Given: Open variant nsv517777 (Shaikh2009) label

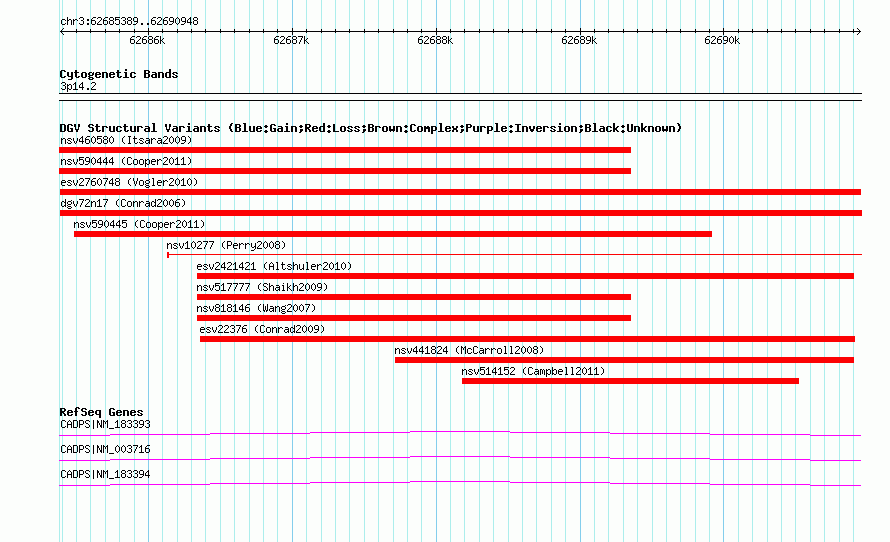Looking at the screenshot, I should [x=262, y=287].
